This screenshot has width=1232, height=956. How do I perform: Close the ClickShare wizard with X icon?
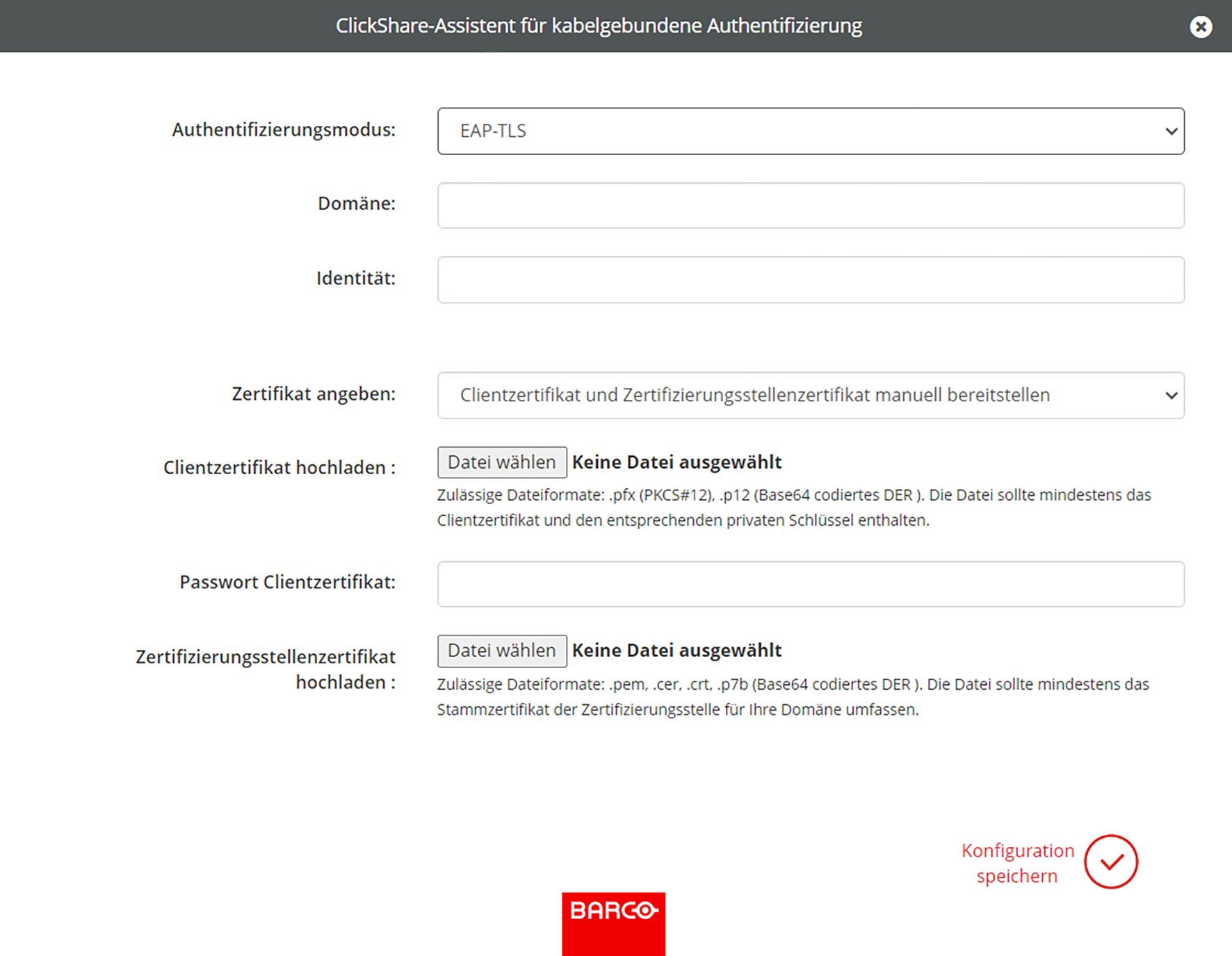(x=1200, y=26)
